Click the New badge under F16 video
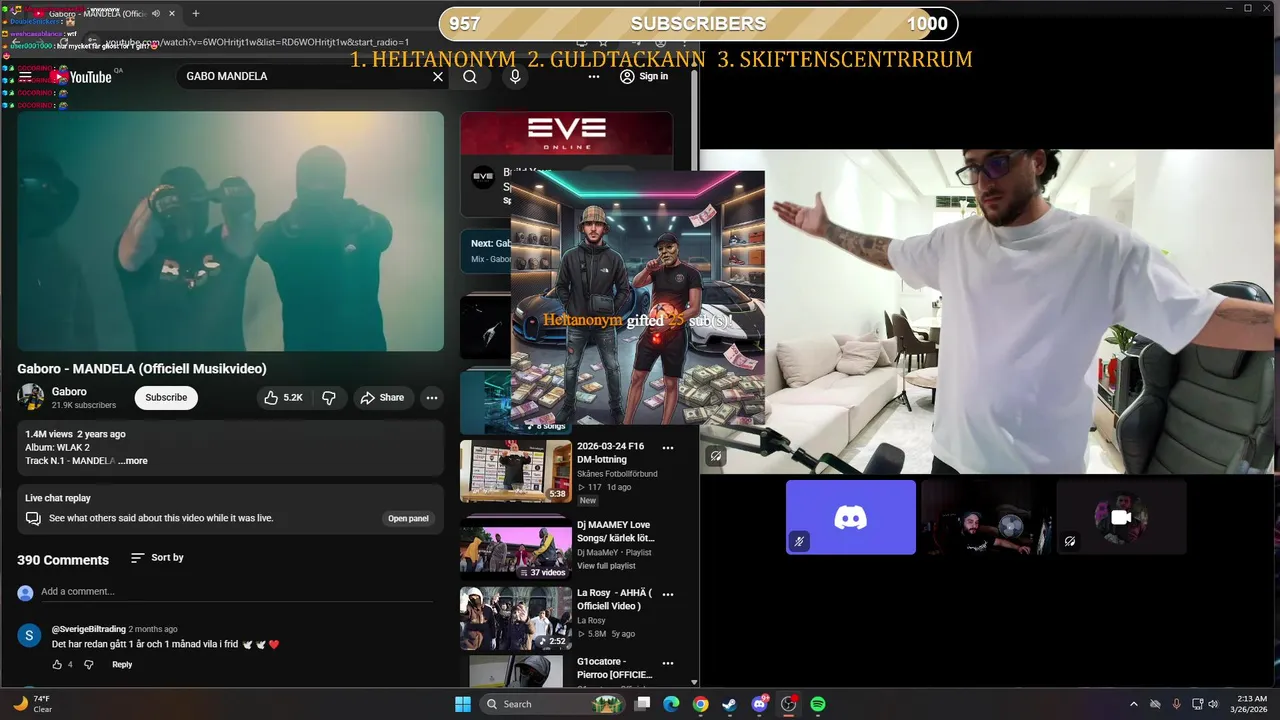The height and width of the screenshot is (720, 1280). tap(588, 501)
